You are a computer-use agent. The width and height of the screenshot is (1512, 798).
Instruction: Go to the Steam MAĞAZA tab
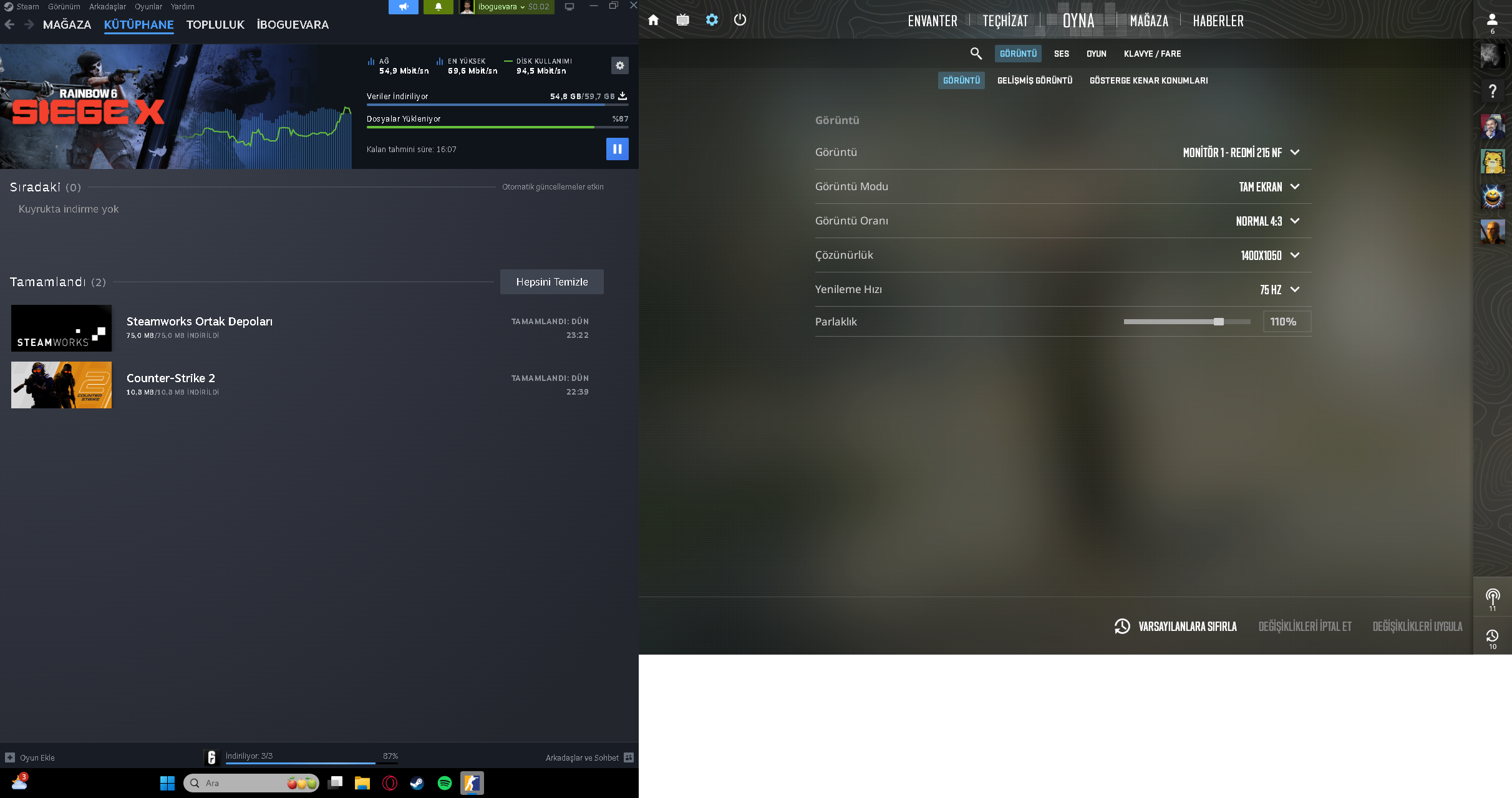(67, 25)
